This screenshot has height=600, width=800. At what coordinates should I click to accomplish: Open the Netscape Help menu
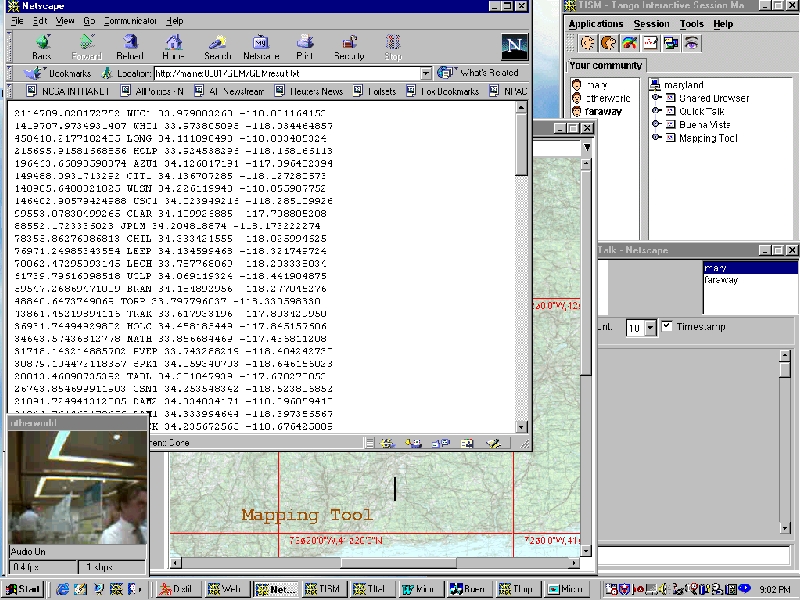tap(174, 21)
